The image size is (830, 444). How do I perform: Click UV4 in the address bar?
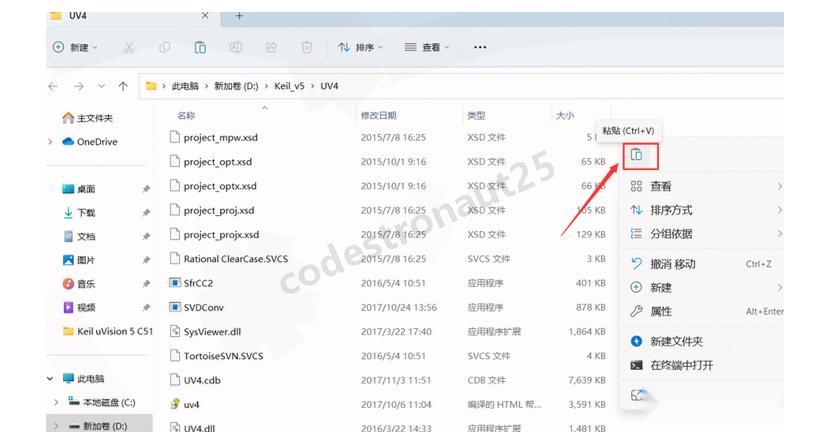click(329, 86)
